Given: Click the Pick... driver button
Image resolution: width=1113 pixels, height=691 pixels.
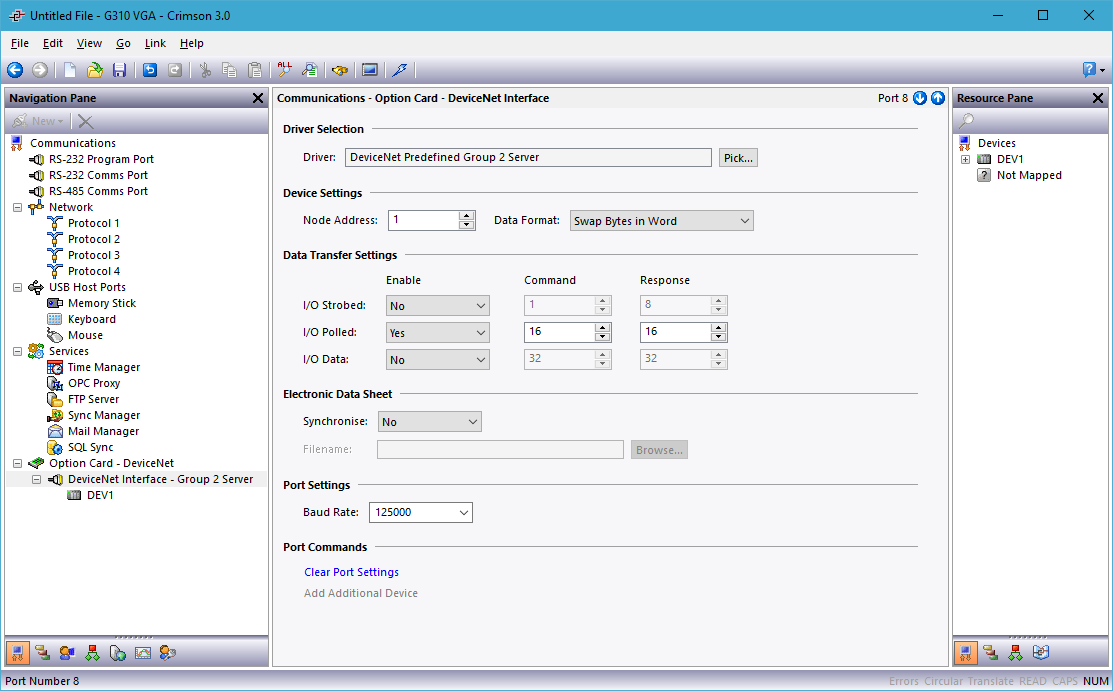Looking at the screenshot, I should click(x=738, y=158).
